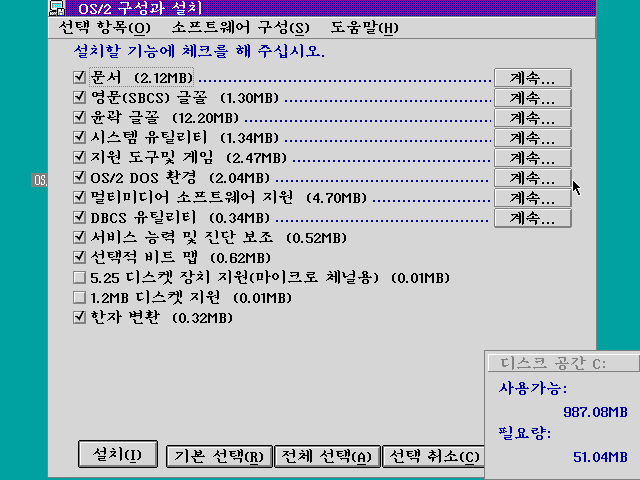Uncheck the 선택적 비트 맵 checkbox
The width and height of the screenshot is (640, 480).
click(x=79, y=257)
